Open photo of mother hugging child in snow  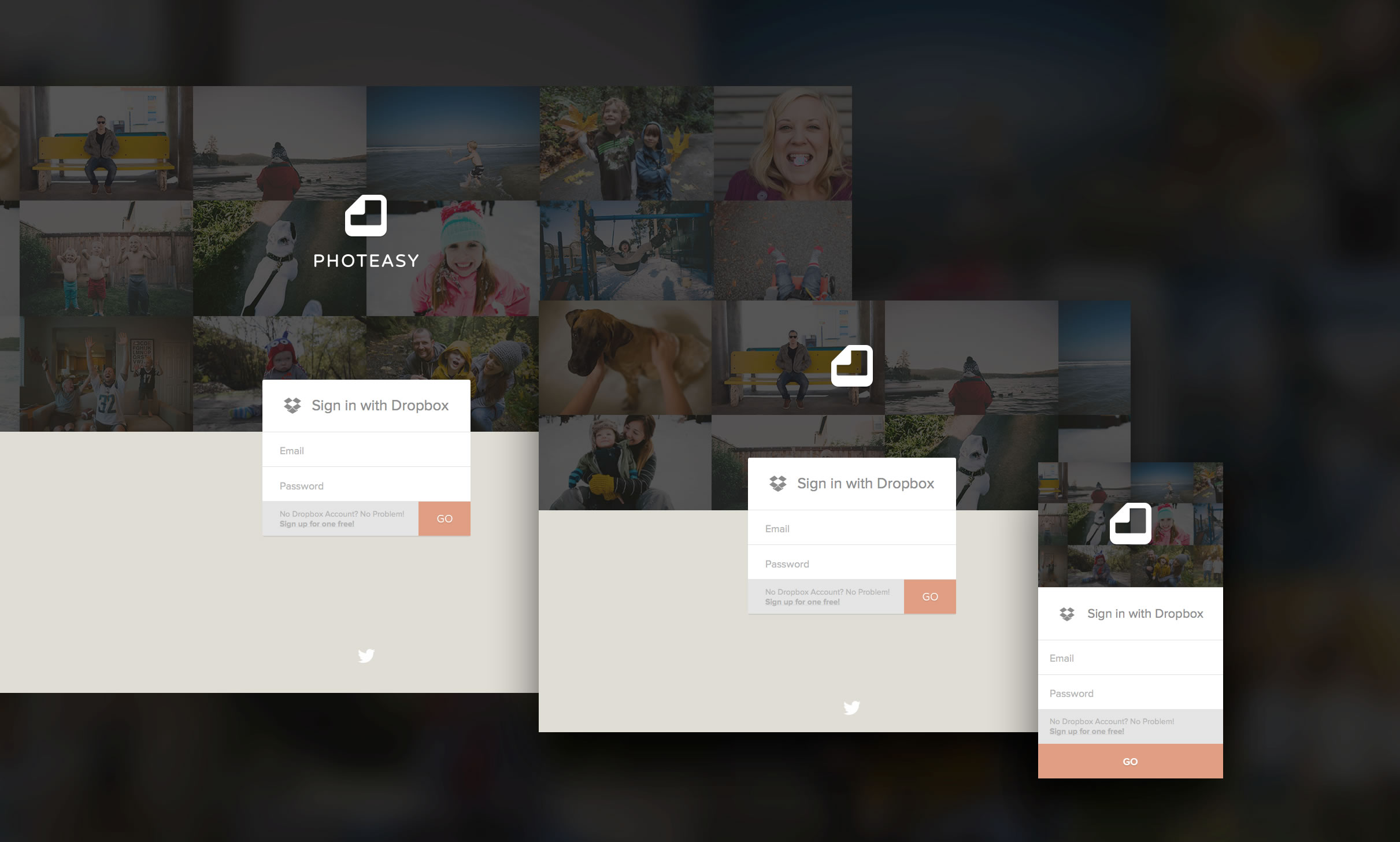tap(625, 462)
